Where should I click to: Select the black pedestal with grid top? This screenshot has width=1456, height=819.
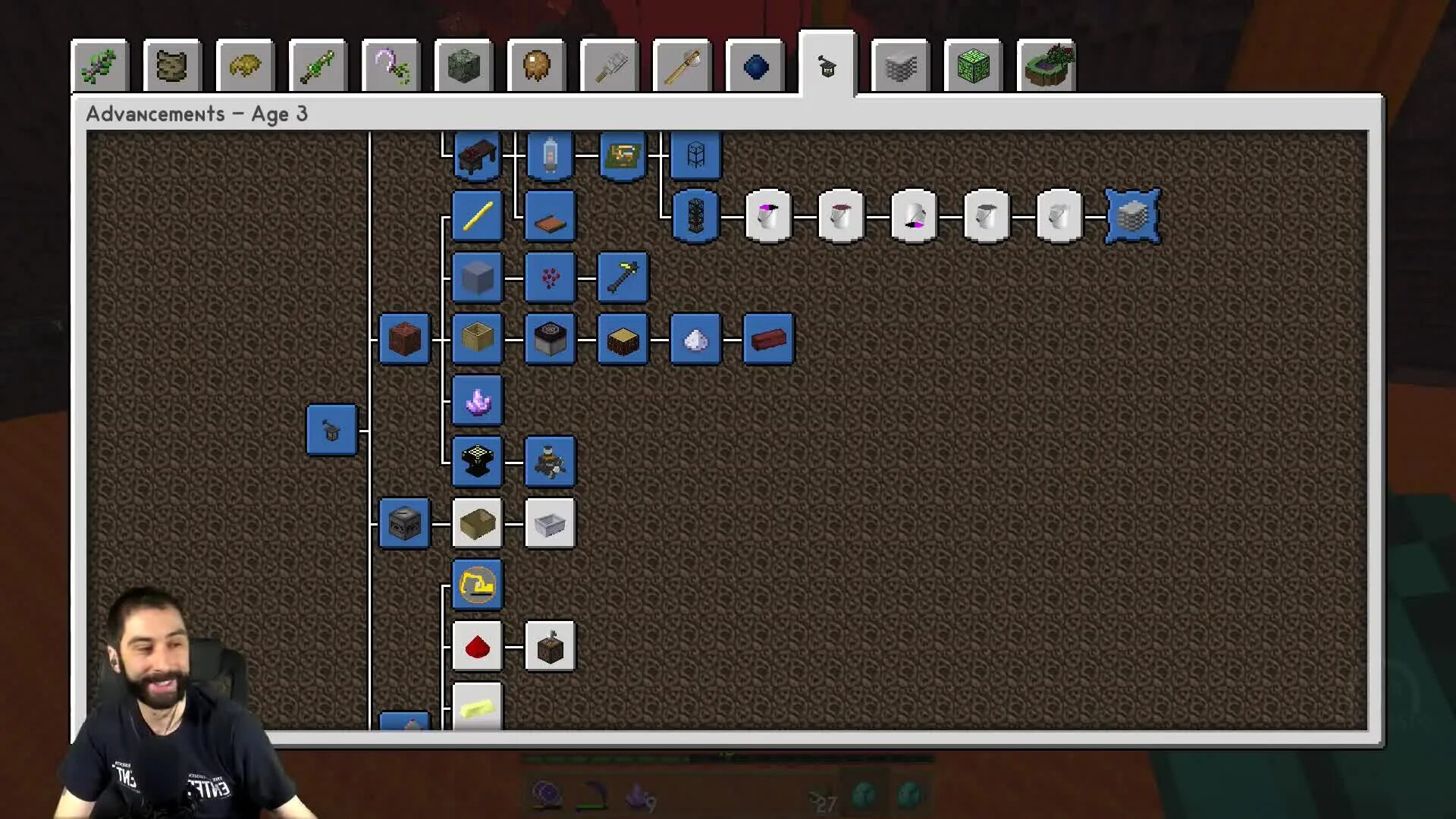(477, 462)
